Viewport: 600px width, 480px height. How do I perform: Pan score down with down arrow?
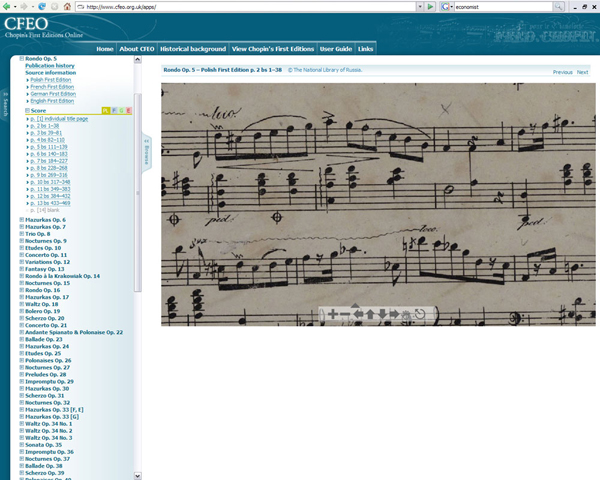(382, 314)
